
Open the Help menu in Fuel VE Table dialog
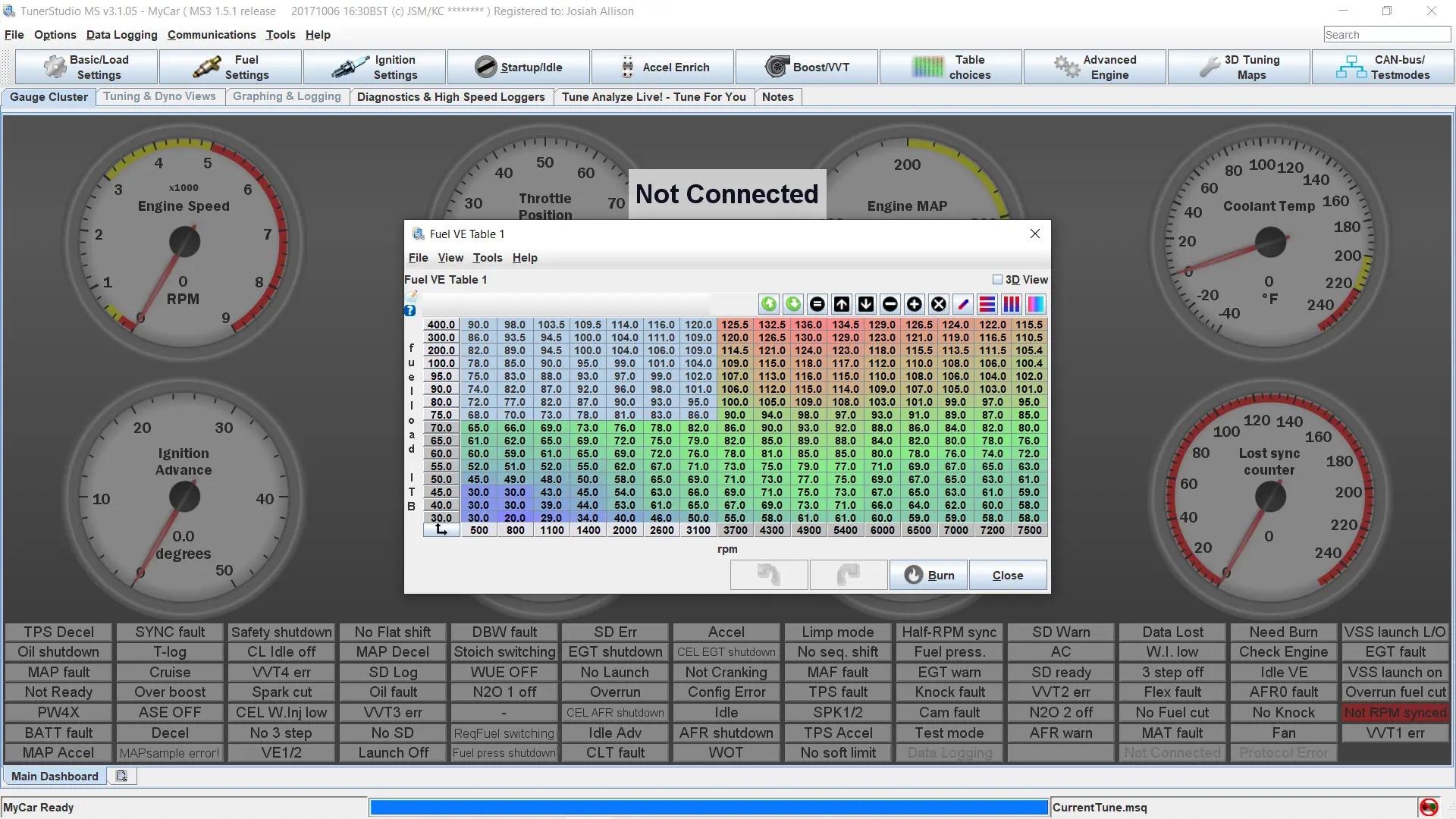(x=525, y=258)
